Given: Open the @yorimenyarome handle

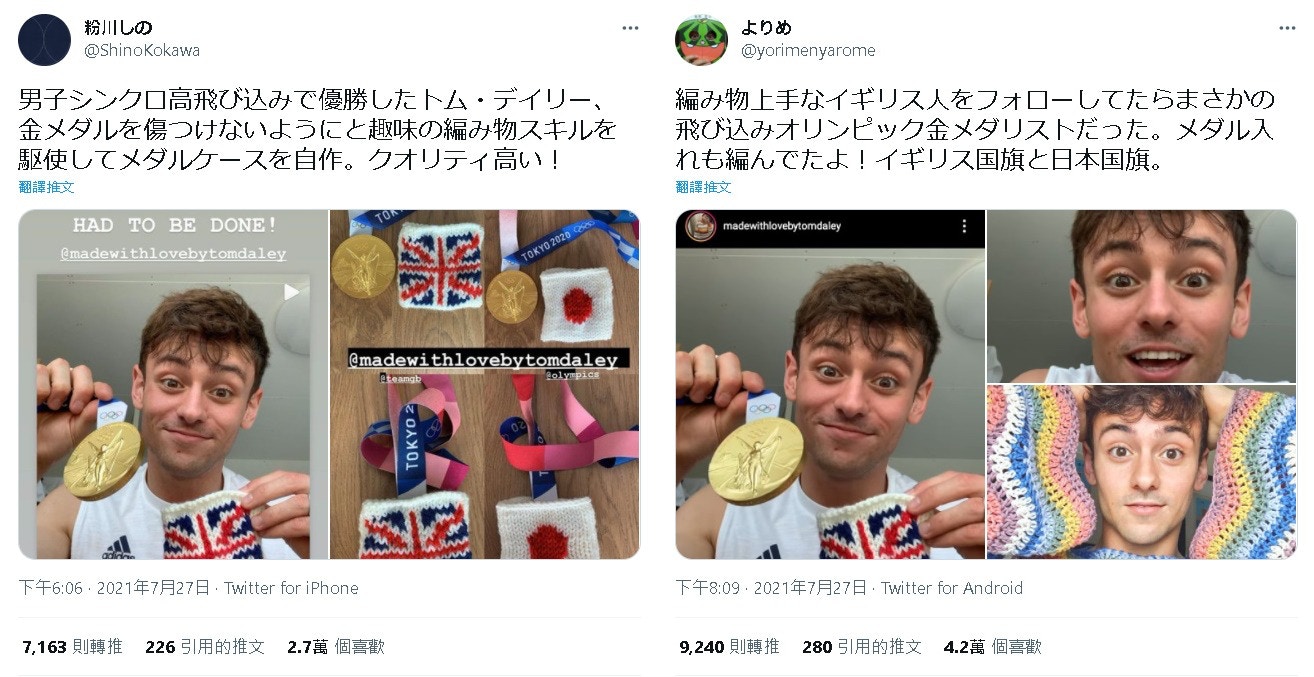Looking at the screenshot, I should tap(808, 50).
